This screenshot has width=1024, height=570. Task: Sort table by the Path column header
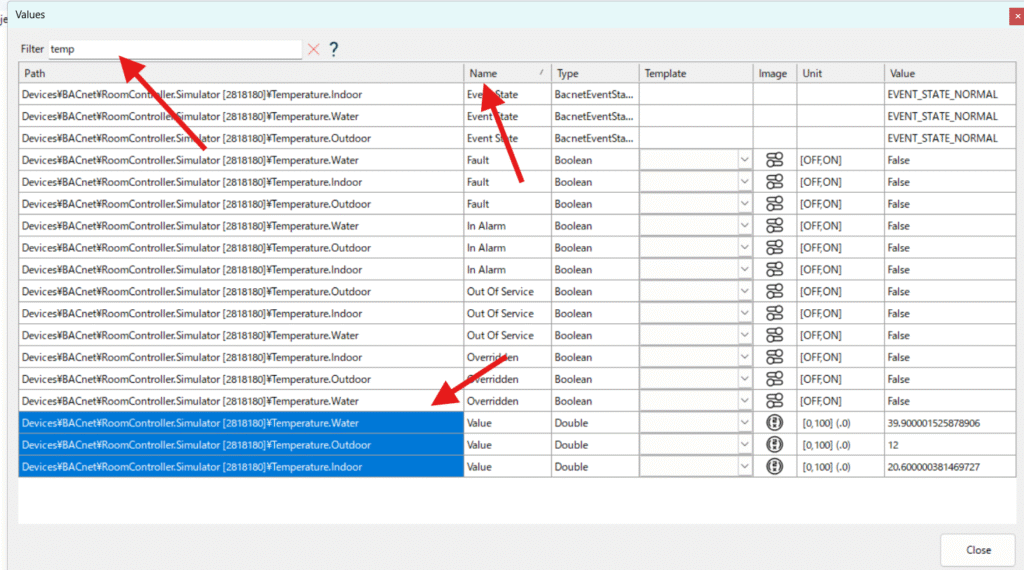(x=241, y=73)
